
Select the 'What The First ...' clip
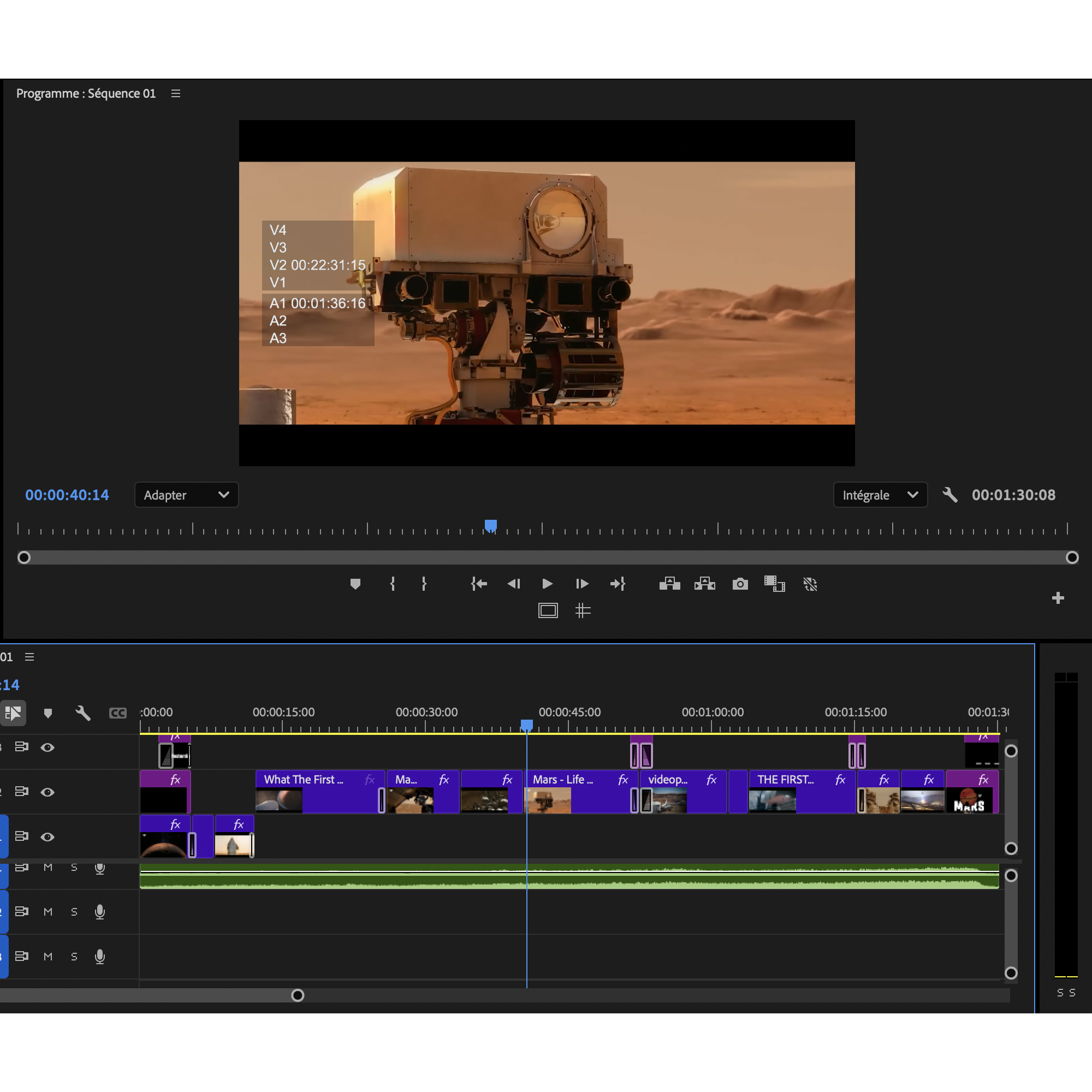click(x=320, y=792)
